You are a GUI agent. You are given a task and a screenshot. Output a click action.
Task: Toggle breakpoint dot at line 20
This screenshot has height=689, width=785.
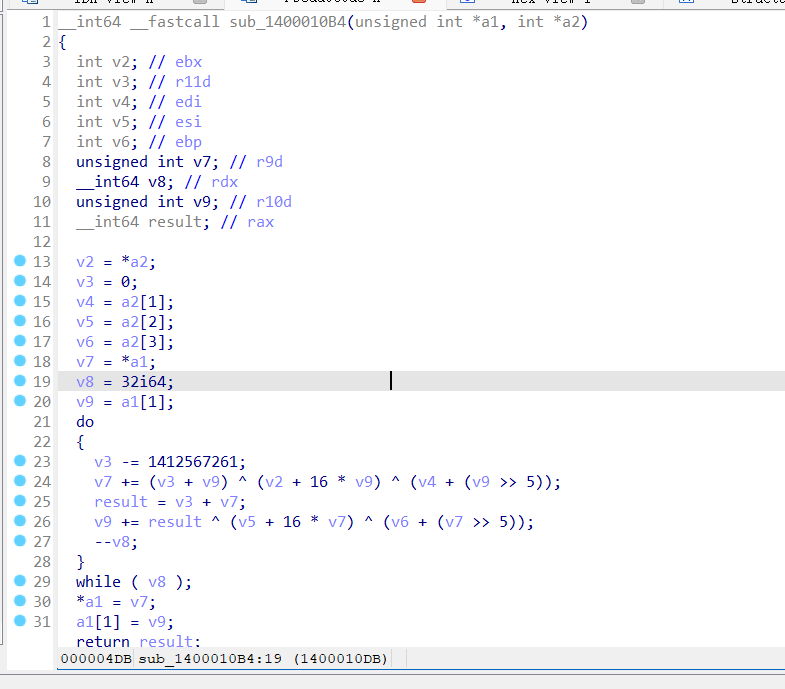point(20,401)
